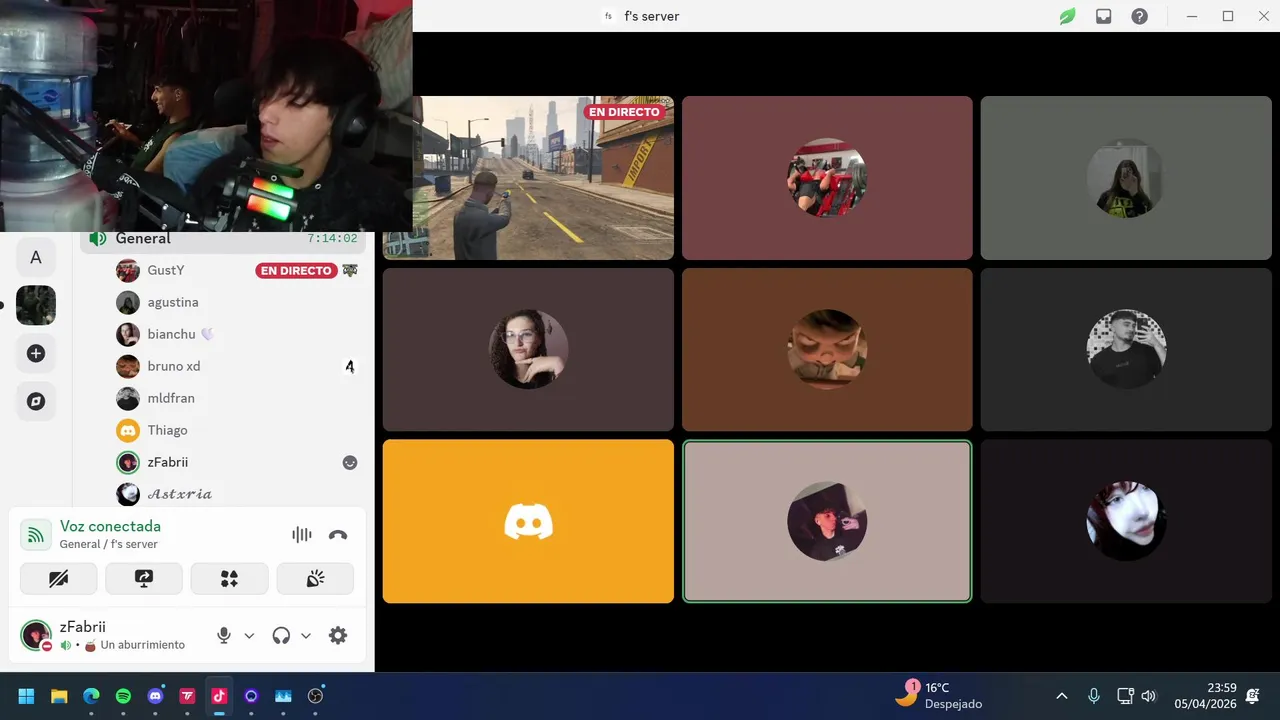Select the curly-haired woman participant tile
The width and height of the screenshot is (1280, 720).
(528, 349)
